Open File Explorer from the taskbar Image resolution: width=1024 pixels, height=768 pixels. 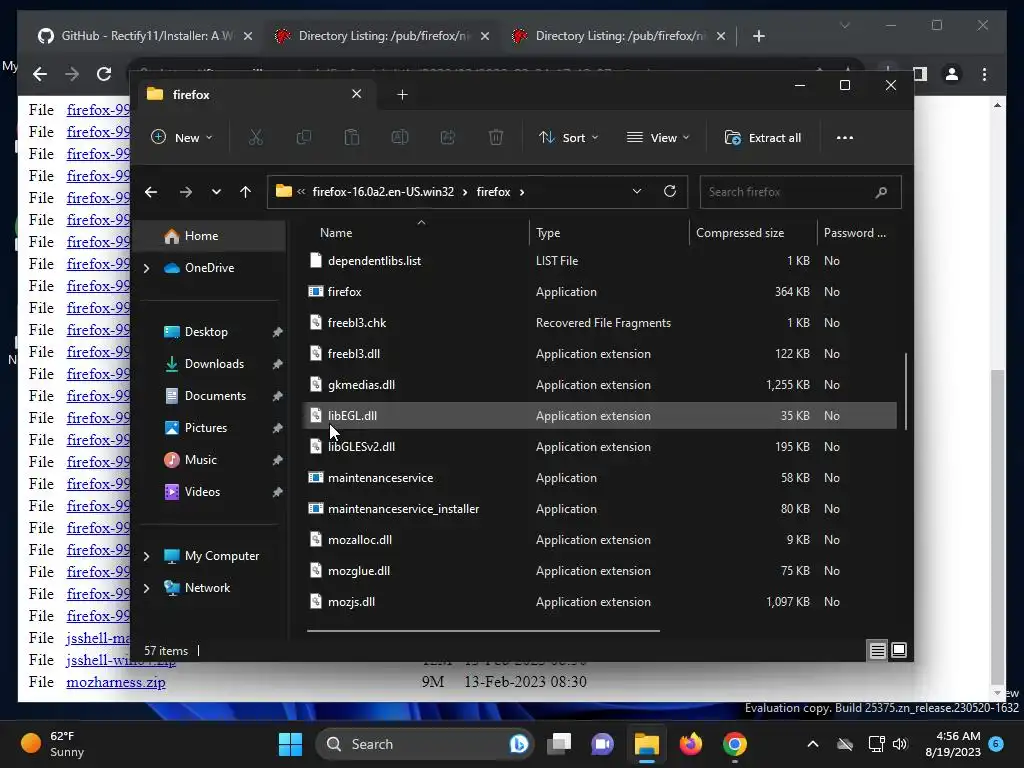click(x=647, y=744)
